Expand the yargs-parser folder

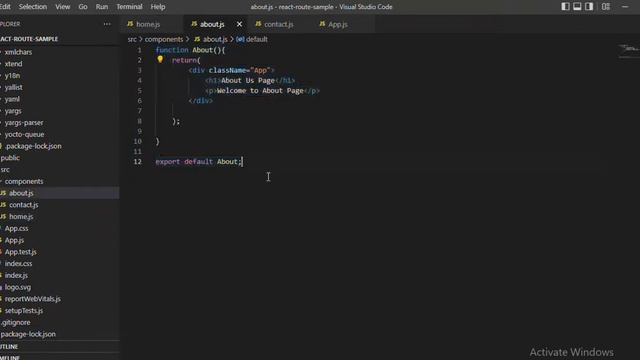[x=24, y=122]
